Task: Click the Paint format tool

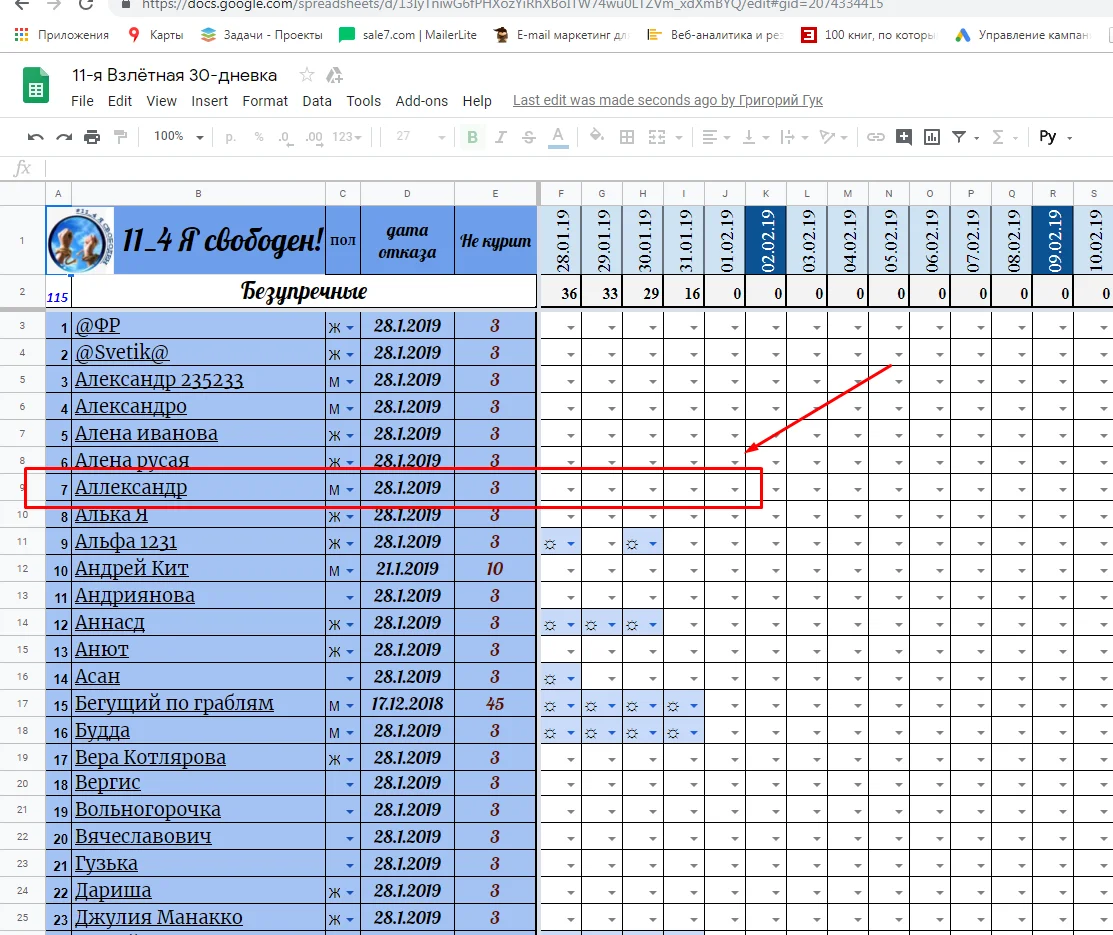Action: tap(119, 137)
